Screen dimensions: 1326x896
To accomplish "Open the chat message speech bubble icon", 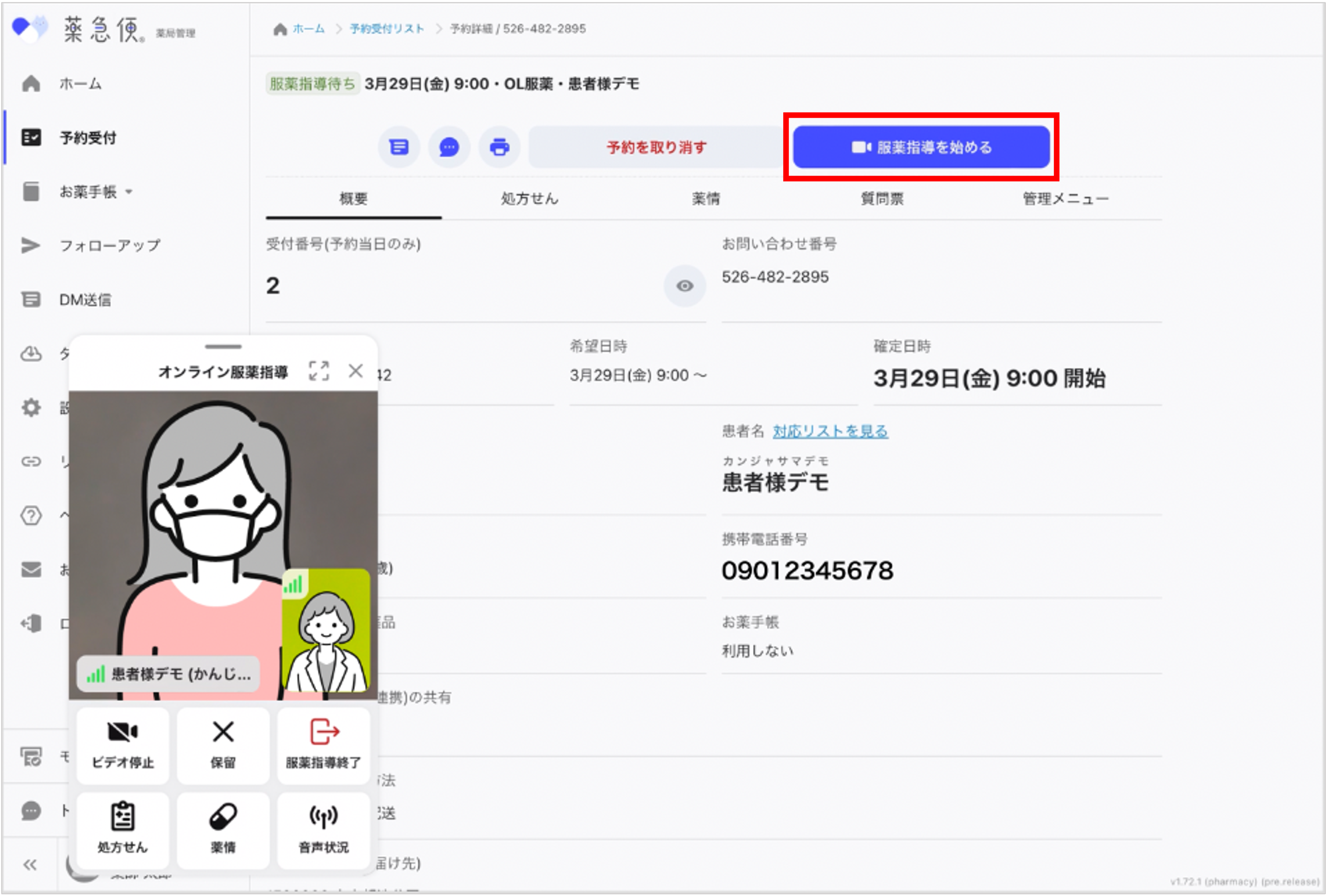I will pyautogui.click(x=449, y=146).
